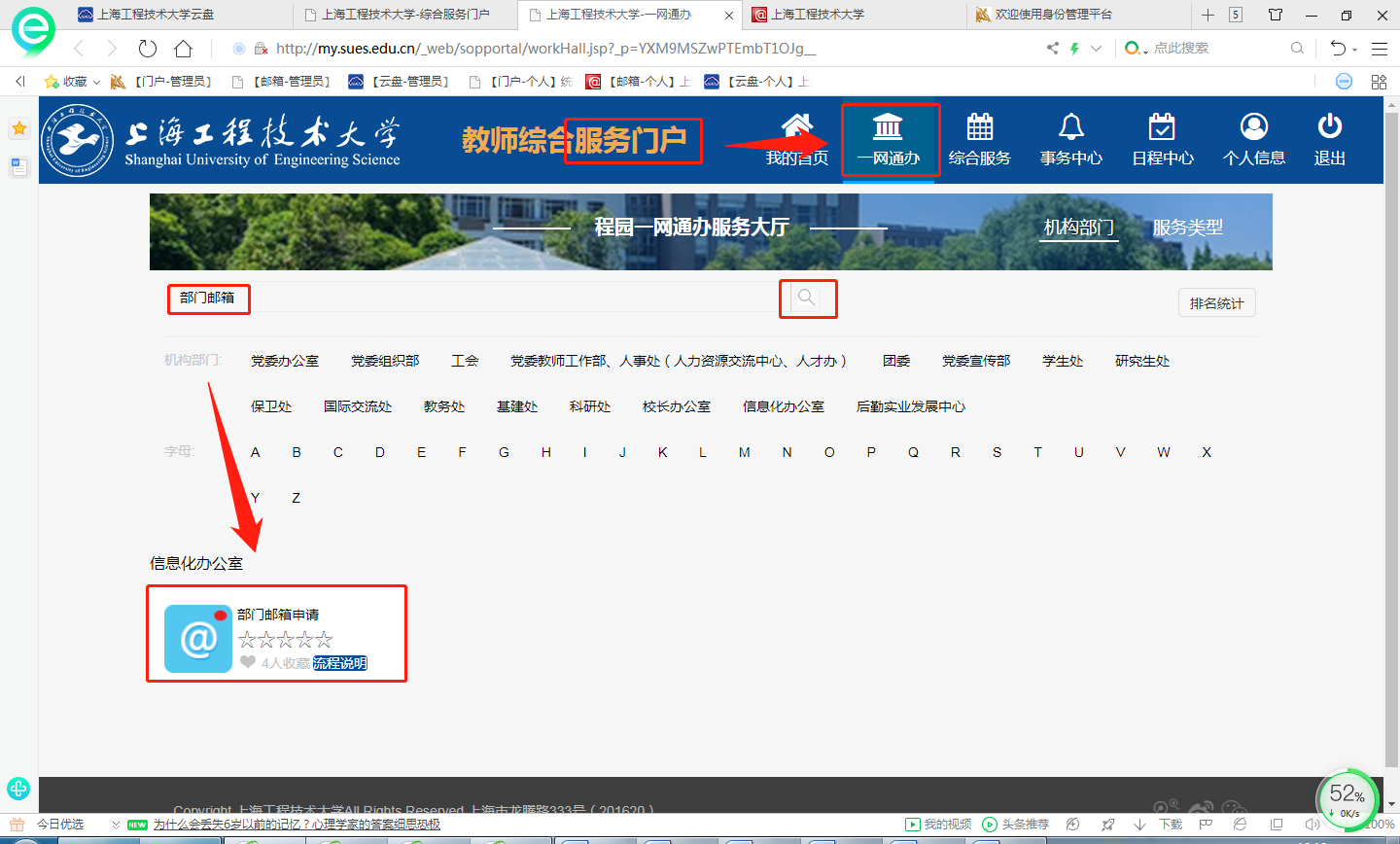The height and width of the screenshot is (844, 1400).
Task: Click the magnifier search button beside 部门邮箱
Action: pos(806,298)
